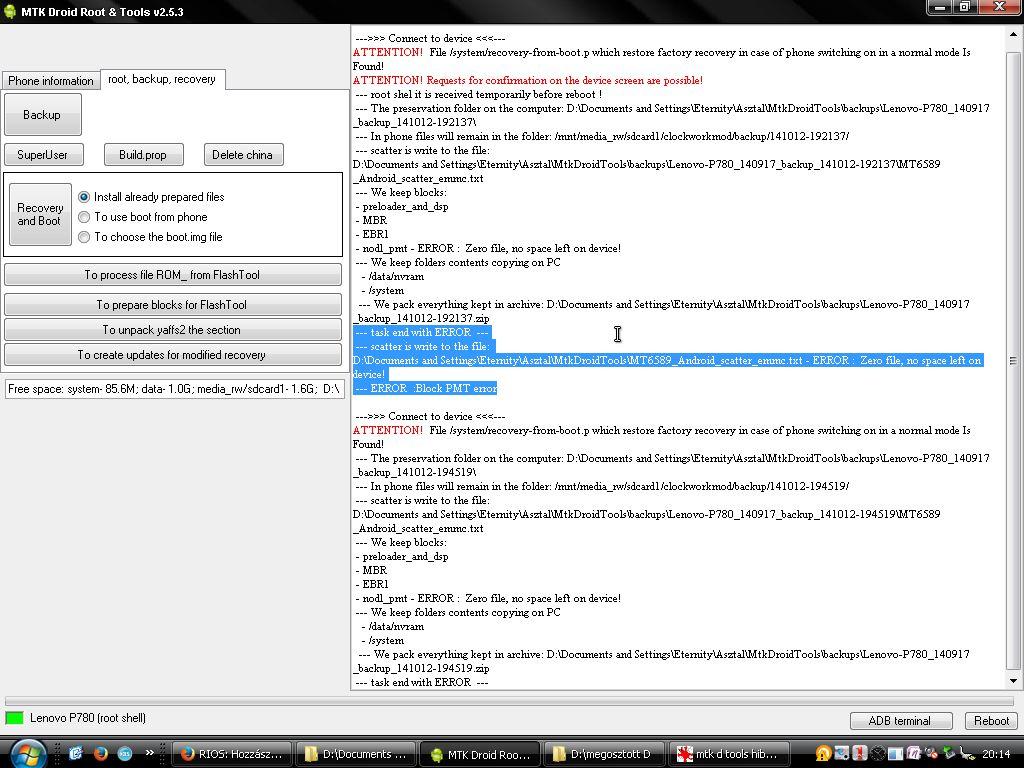Screen dimensions: 1024x768
Task: Click the round blue quick launch icon
Action: [125, 754]
